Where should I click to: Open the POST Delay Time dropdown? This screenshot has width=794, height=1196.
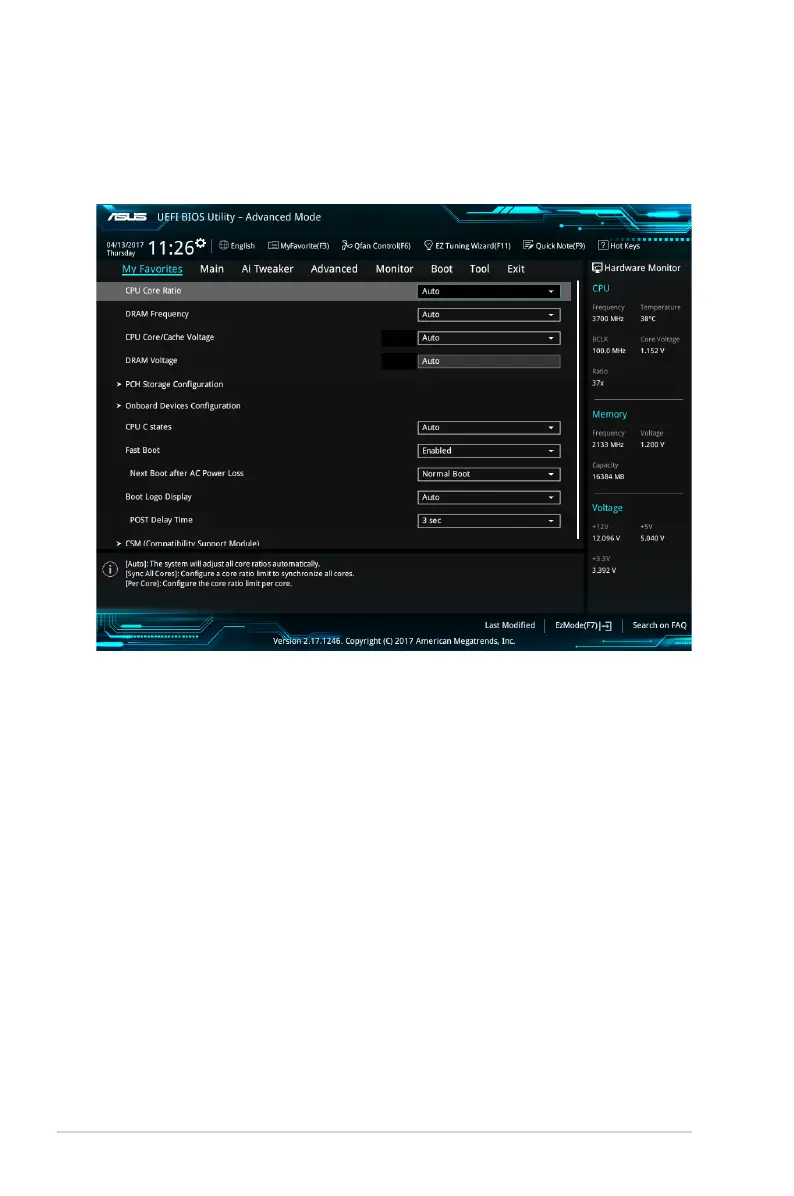tap(488, 521)
